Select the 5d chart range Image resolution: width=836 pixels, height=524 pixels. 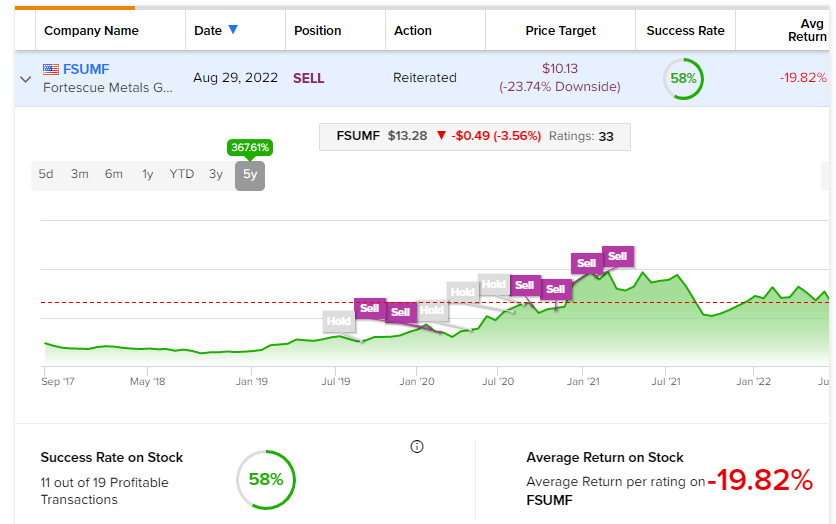click(x=46, y=174)
